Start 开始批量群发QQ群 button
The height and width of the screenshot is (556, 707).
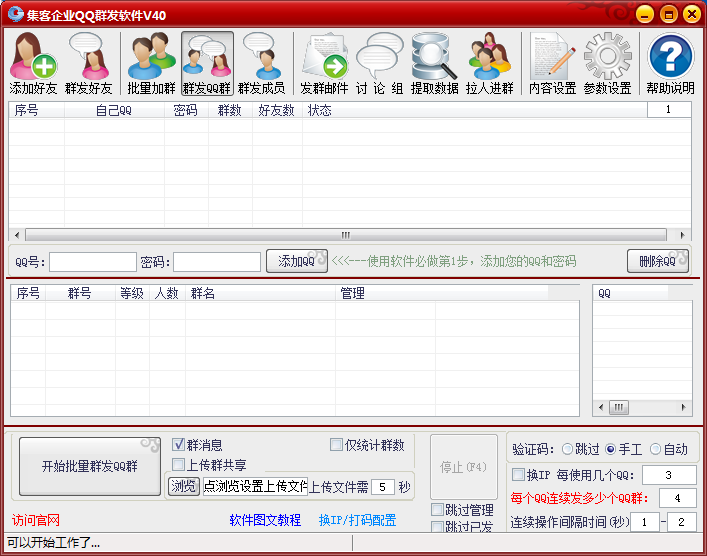(x=90, y=466)
